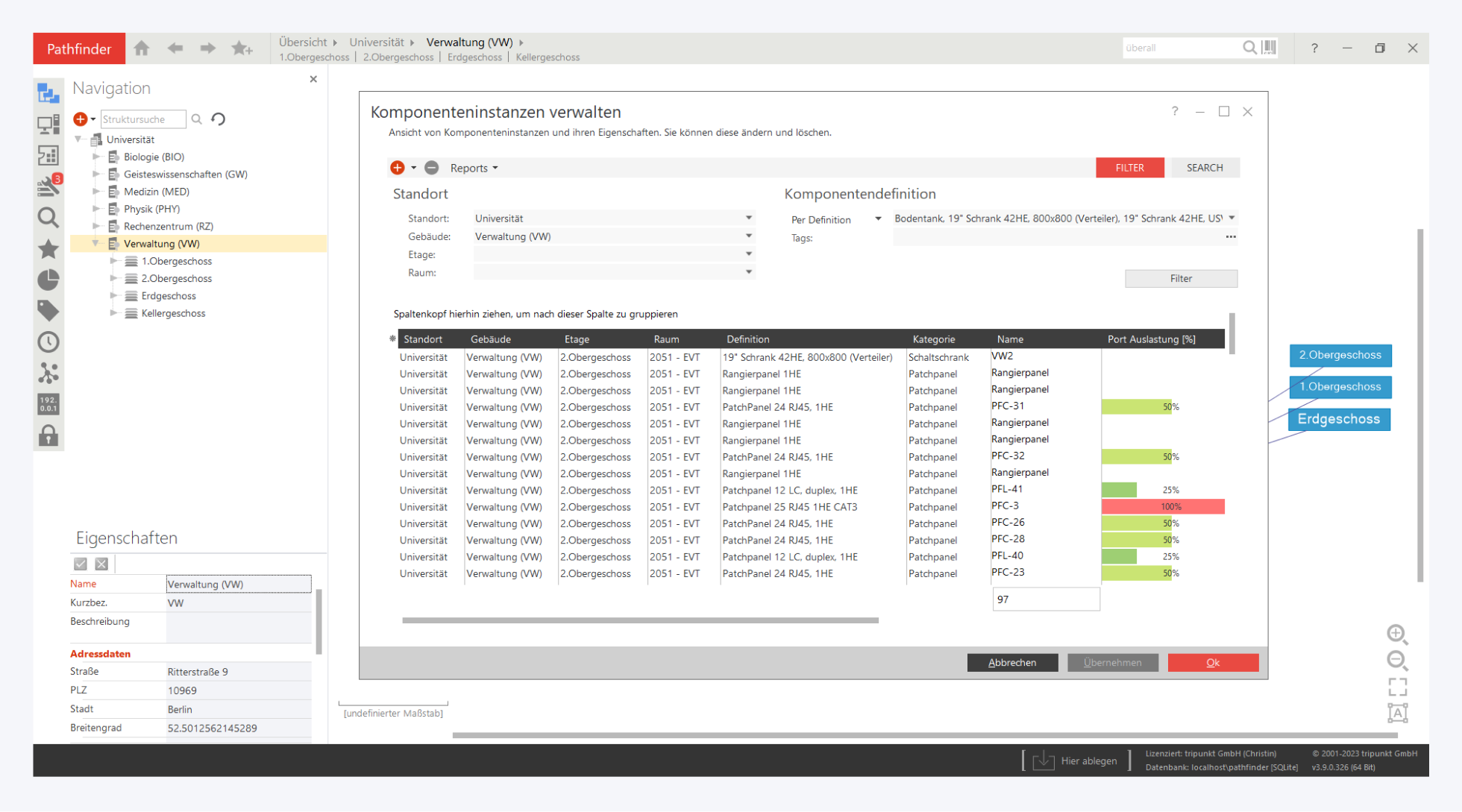Click the red minus remove instance icon
The height and width of the screenshot is (812, 1462).
(432, 168)
